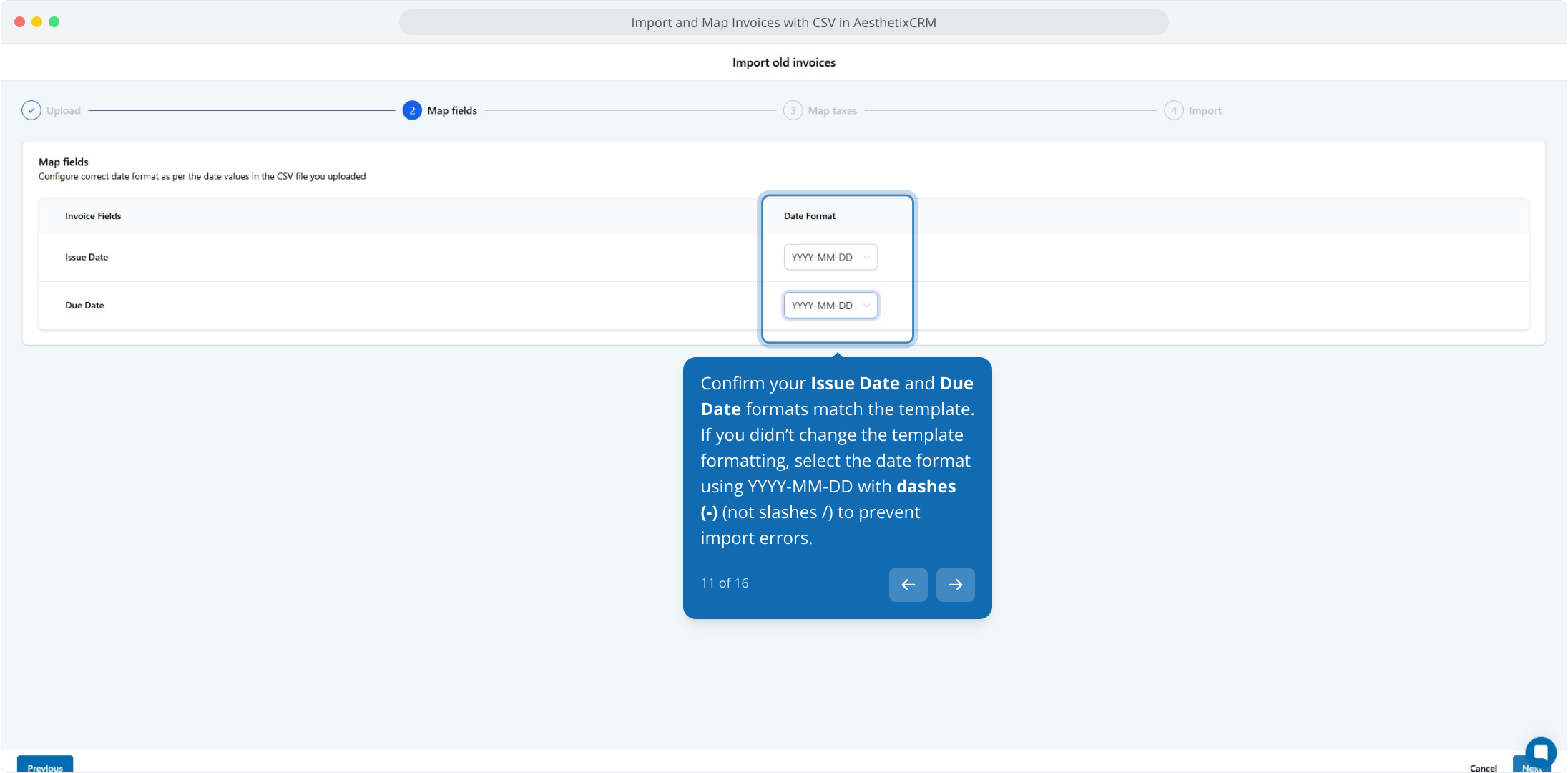Click the step 3 Map taxes circle
This screenshot has width=1568, height=773.
[793, 110]
